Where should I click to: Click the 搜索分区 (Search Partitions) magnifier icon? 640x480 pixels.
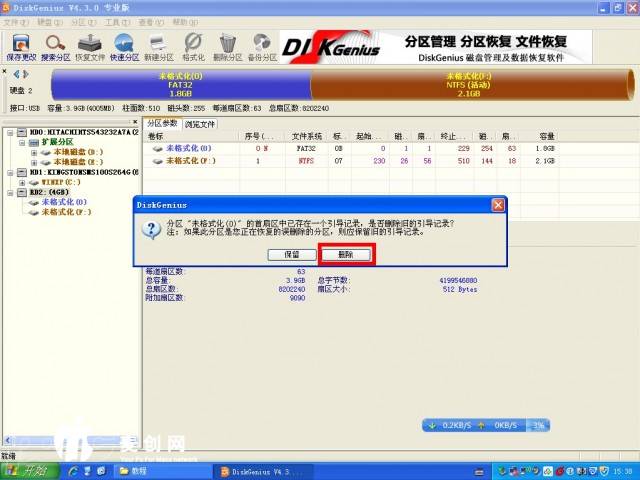(x=56, y=46)
